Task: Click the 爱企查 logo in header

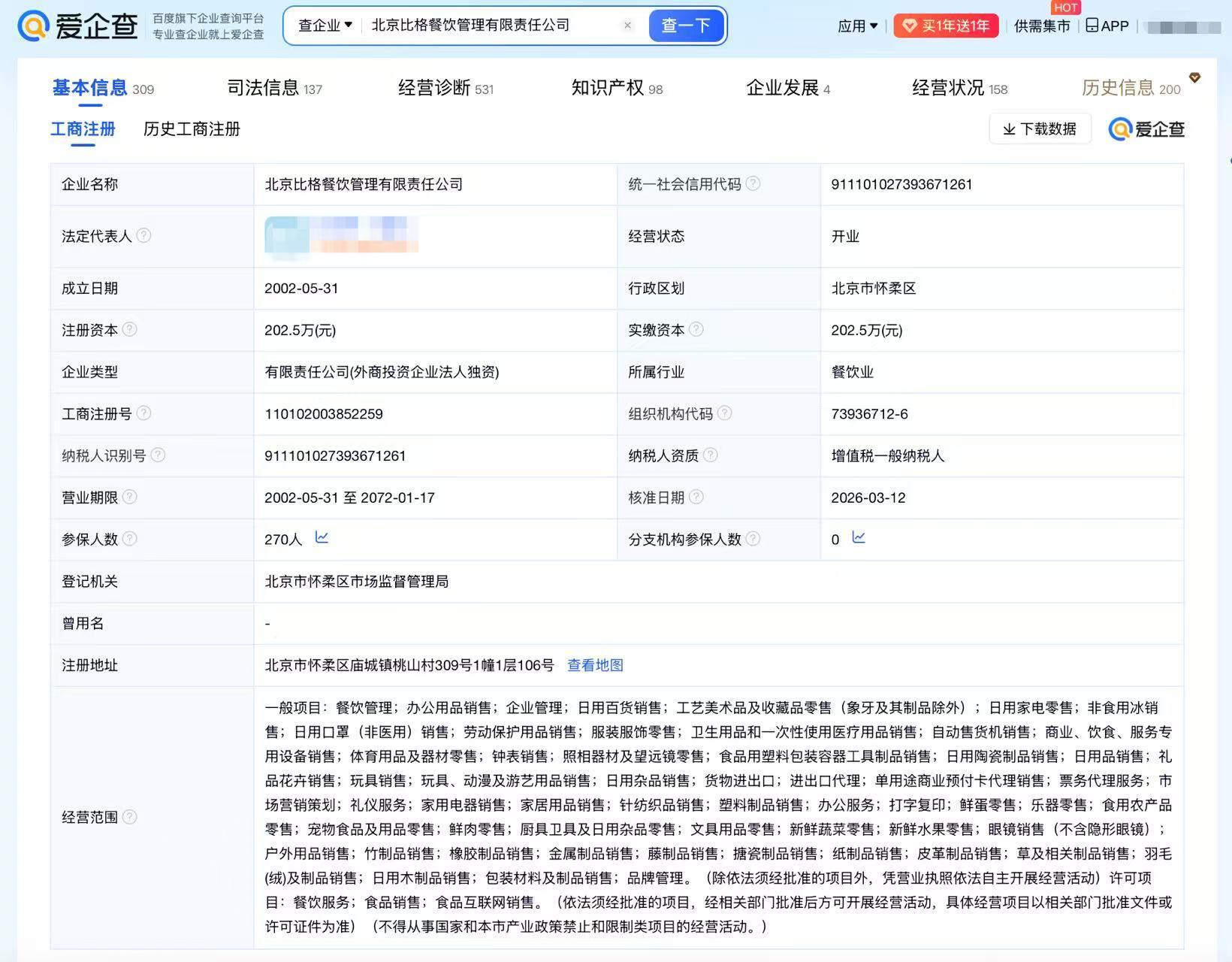Action: point(78,26)
